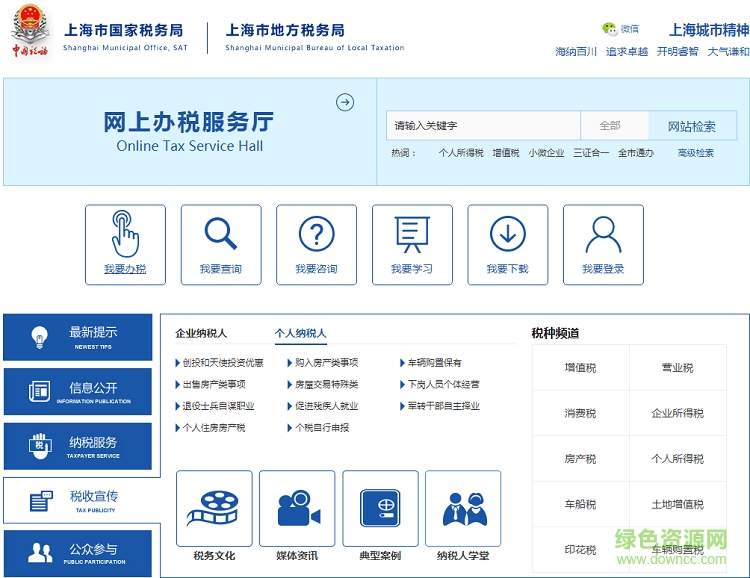
Task: Click the 纳税人学堂 people icon
Action: tap(463, 508)
